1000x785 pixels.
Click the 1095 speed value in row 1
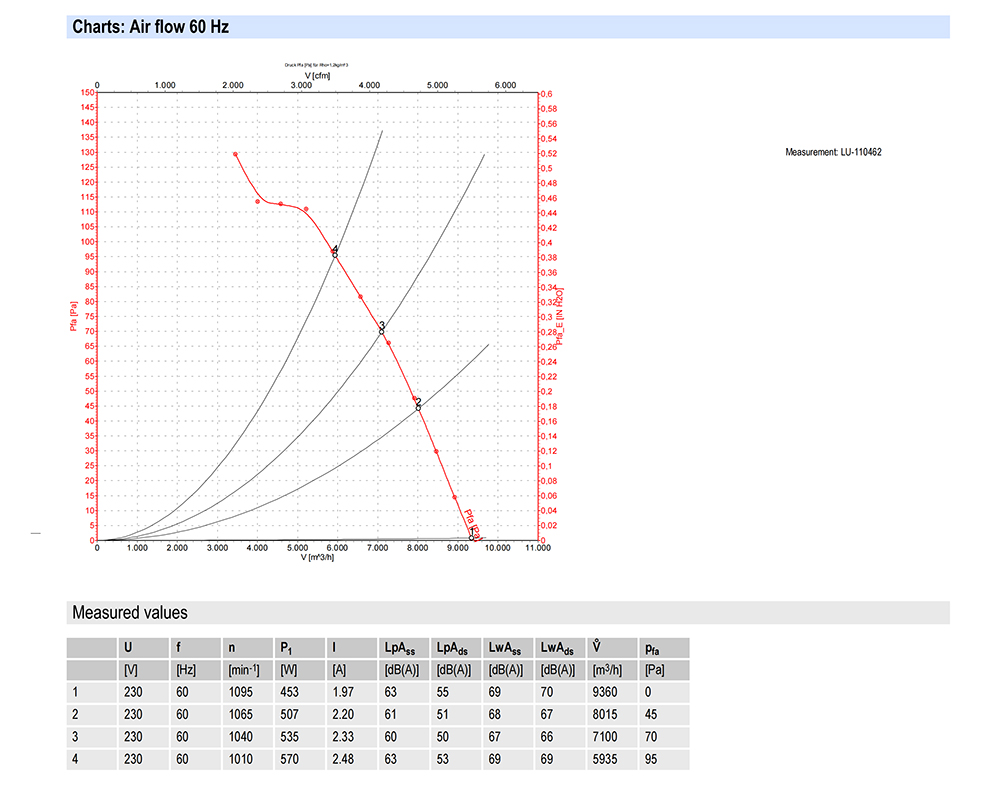coord(241,692)
